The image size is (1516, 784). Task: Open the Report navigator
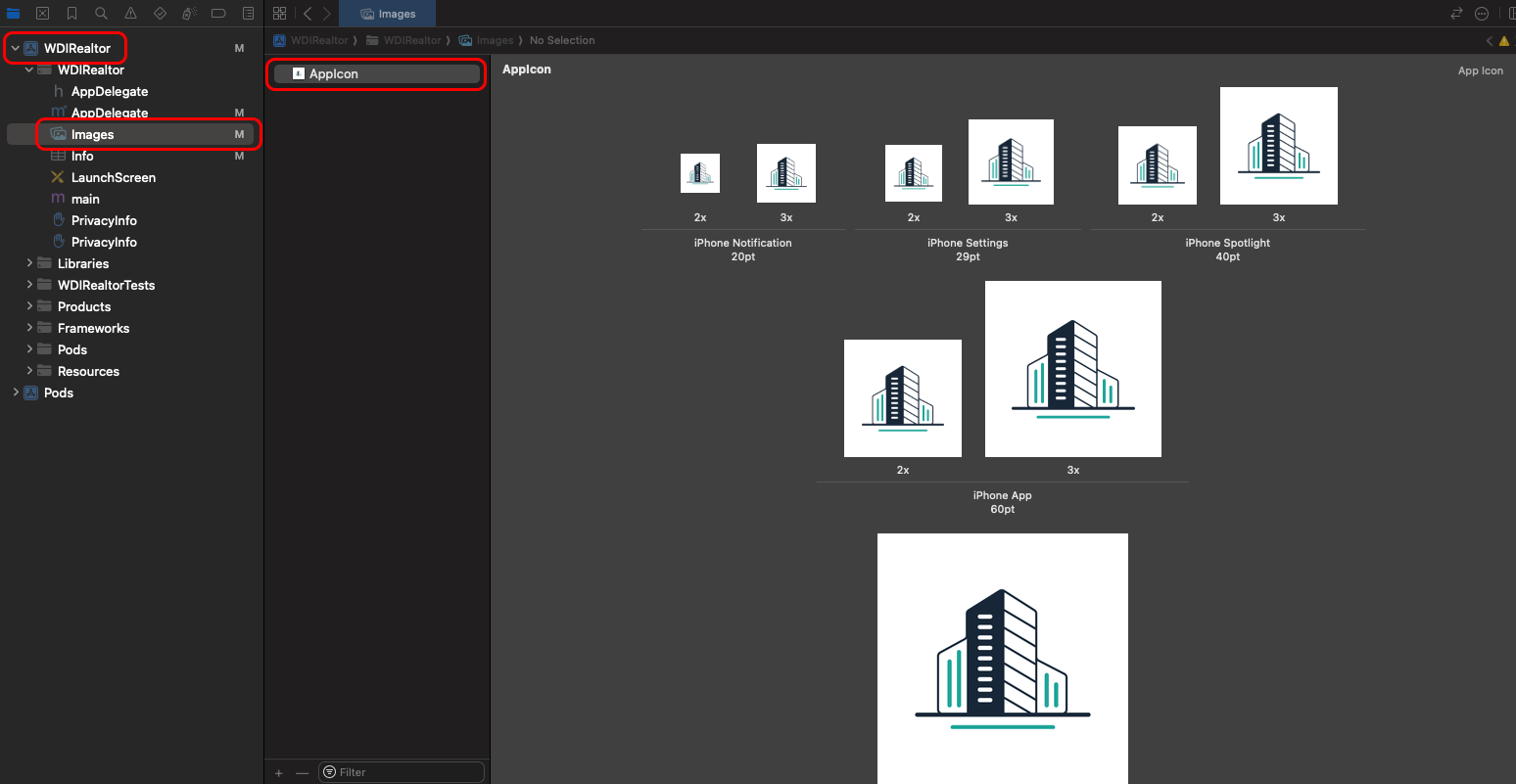click(x=248, y=14)
